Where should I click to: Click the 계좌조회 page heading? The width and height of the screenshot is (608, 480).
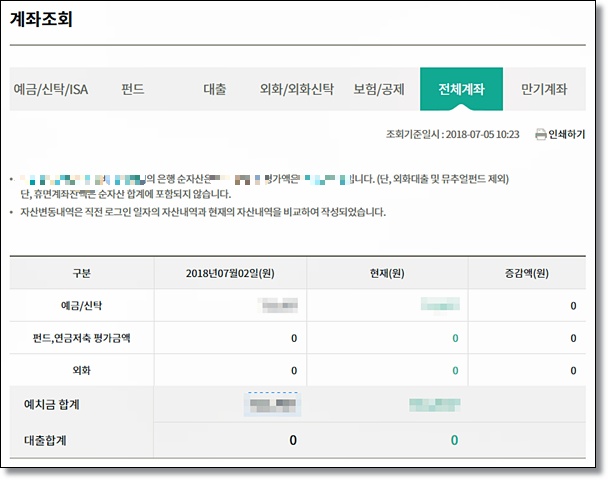(41, 19)
